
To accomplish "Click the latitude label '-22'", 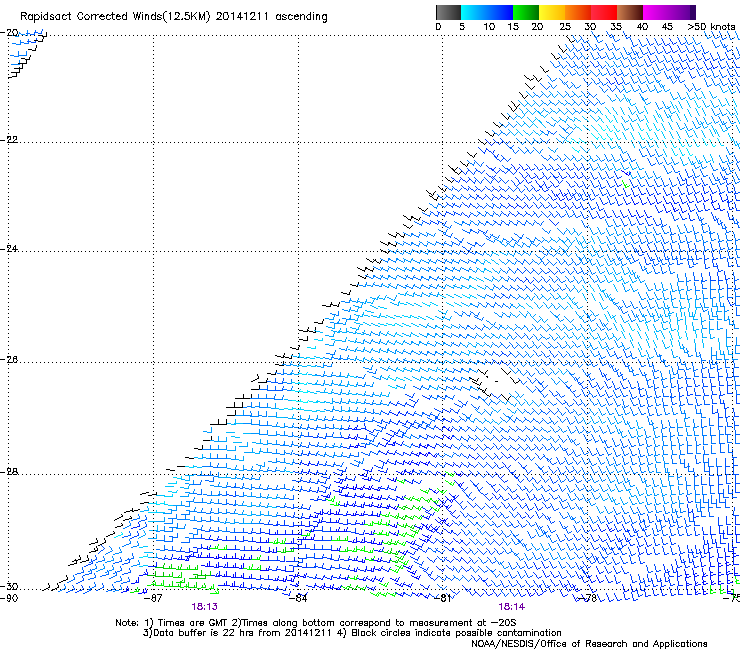I will pyautogui.click(x=9, y=140).
